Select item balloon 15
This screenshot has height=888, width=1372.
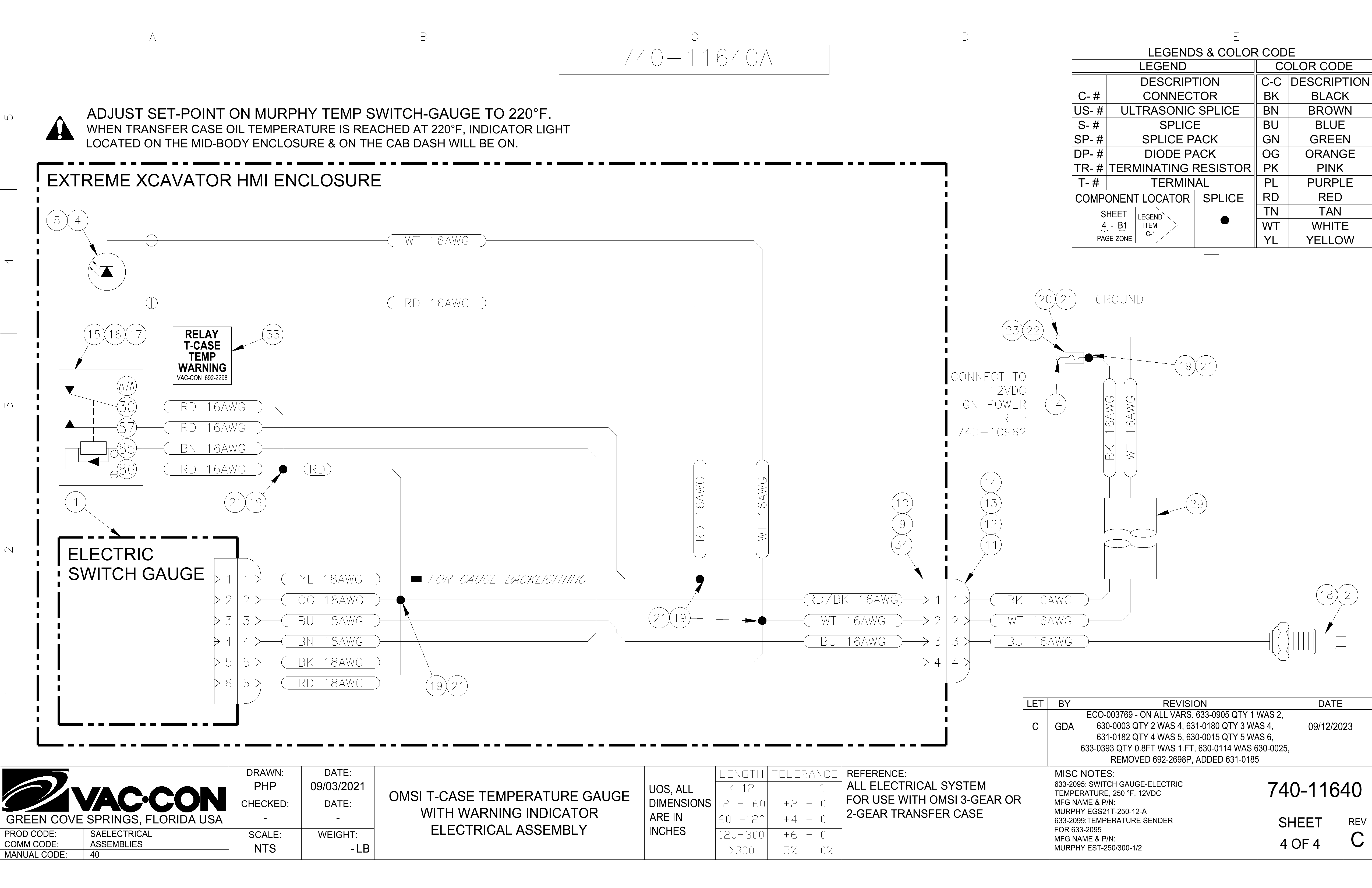94,334
